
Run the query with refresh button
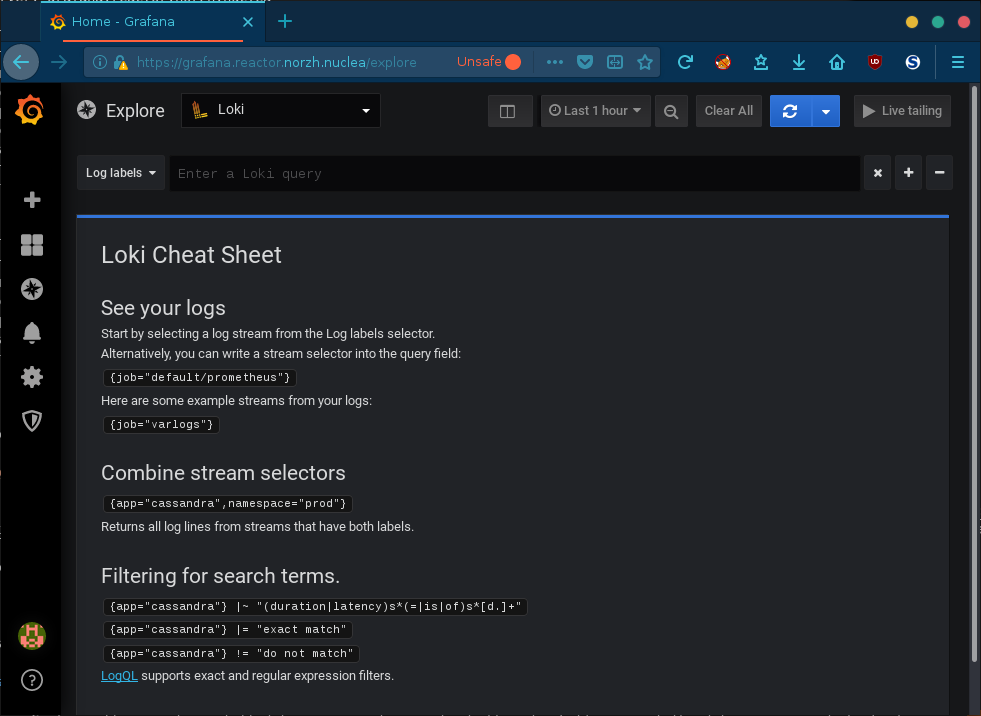pyautogui.click(x=790, y=111)
